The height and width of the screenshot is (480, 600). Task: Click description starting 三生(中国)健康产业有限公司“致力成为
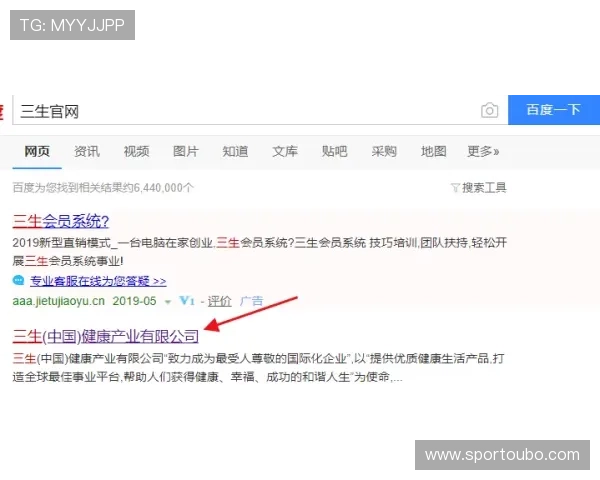(x=258, y=368)
